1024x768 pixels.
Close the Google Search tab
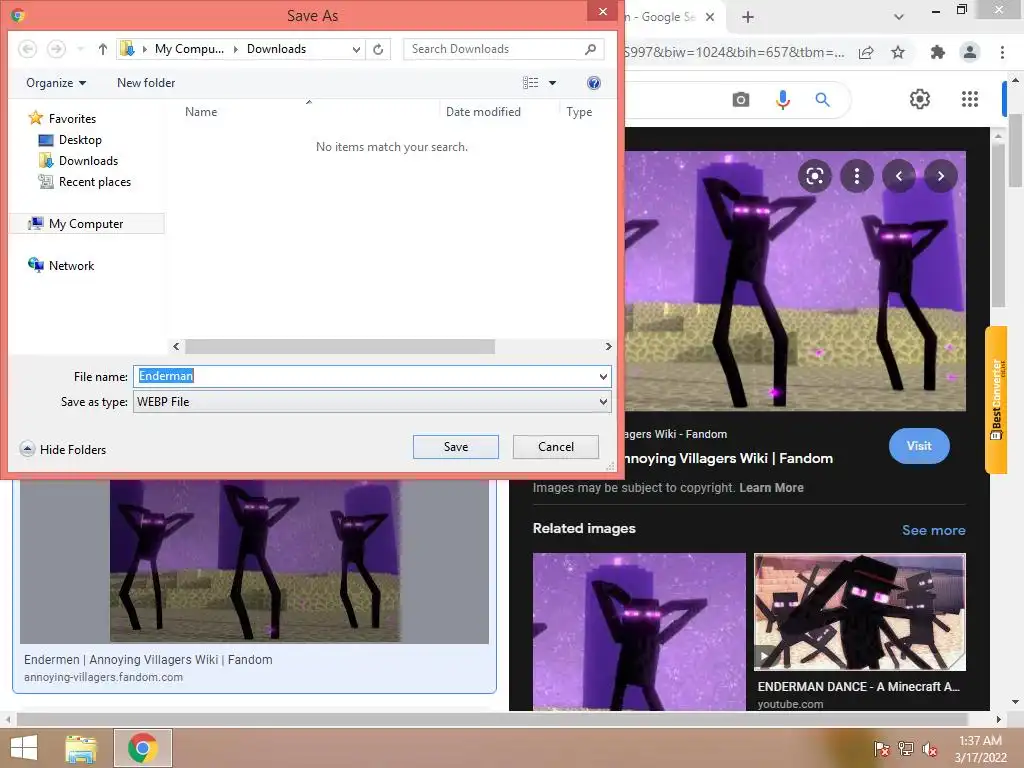click(x=710, y=17)
